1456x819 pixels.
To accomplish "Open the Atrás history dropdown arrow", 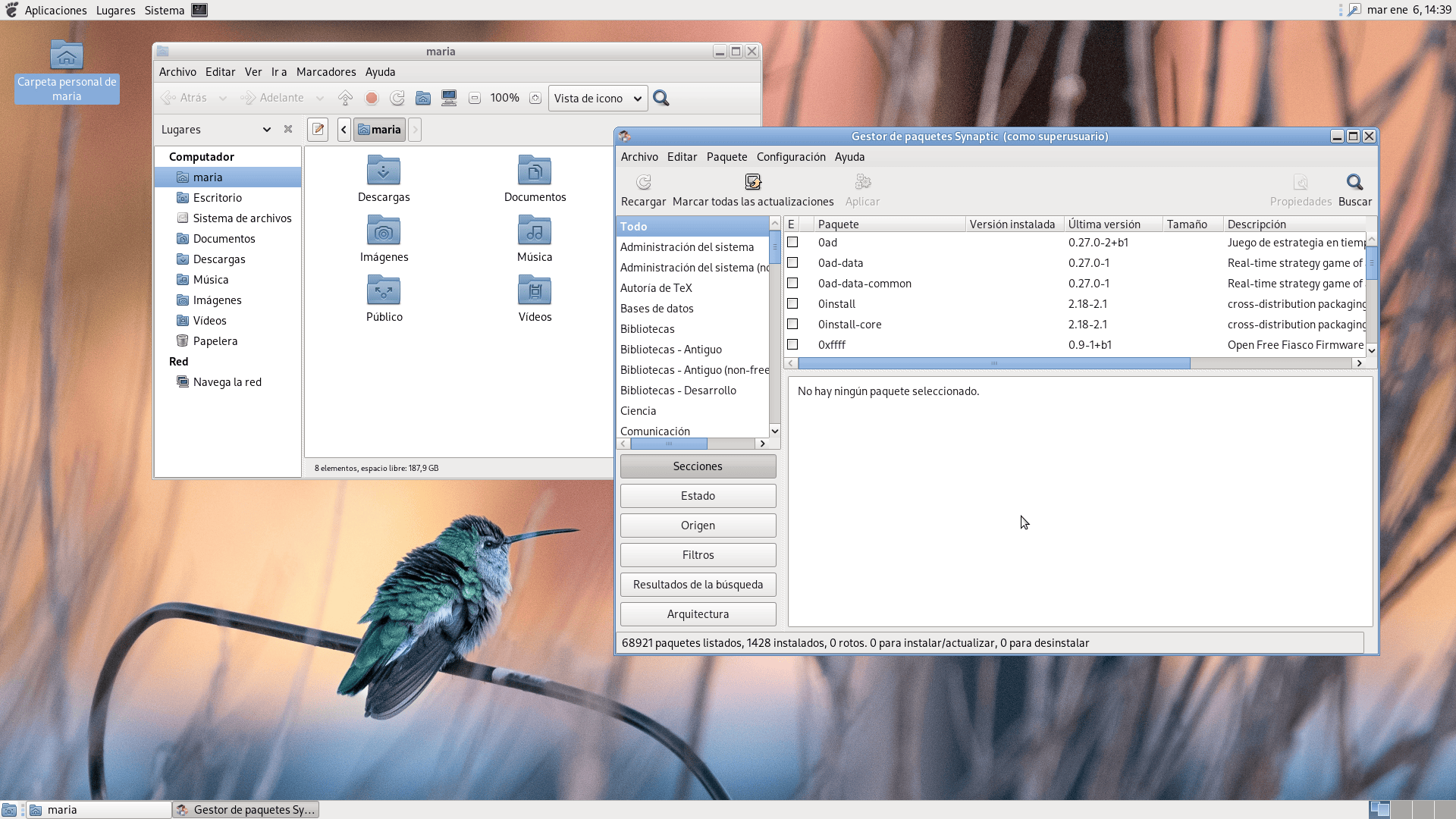I will click(x=223, y=99).
